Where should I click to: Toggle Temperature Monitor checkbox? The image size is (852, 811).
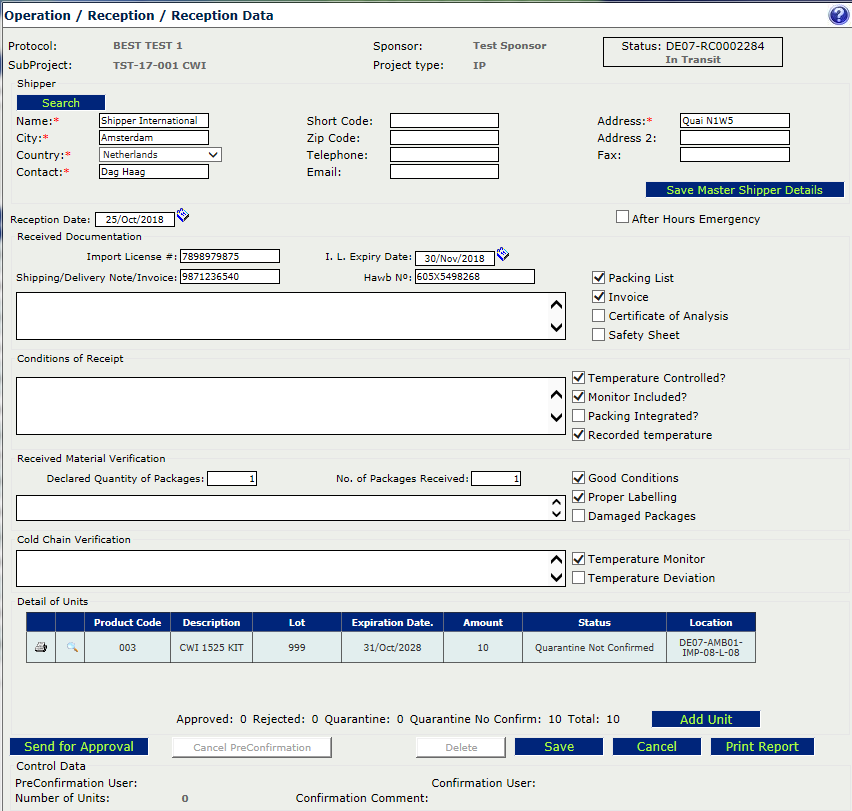579,558
